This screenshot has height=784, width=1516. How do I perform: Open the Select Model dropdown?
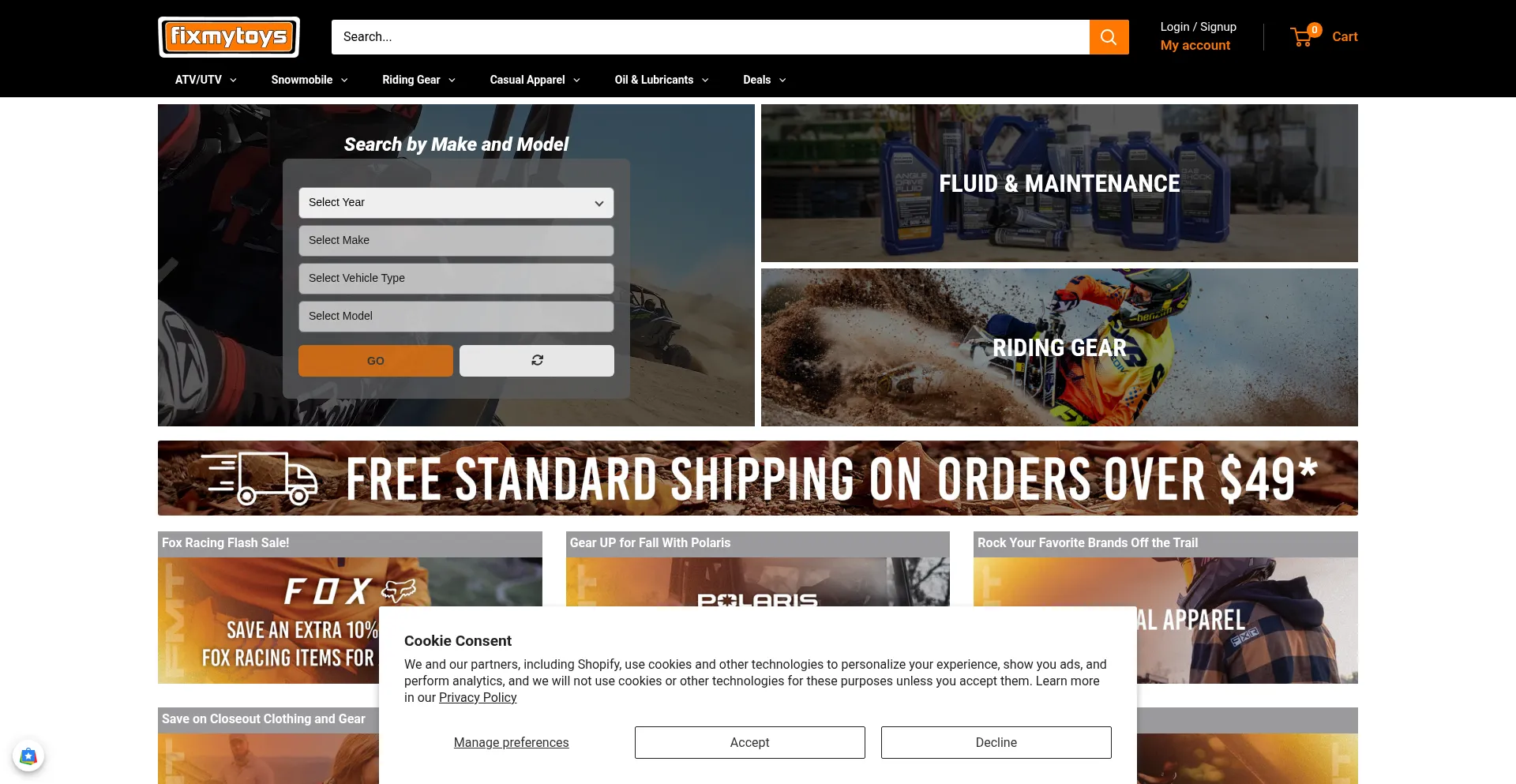[456, 317]
